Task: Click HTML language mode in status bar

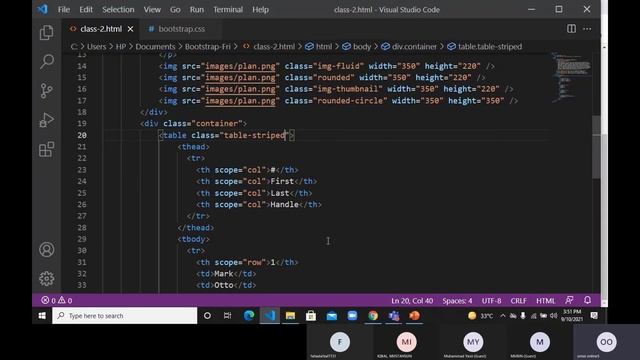Action: pos(546,301)
